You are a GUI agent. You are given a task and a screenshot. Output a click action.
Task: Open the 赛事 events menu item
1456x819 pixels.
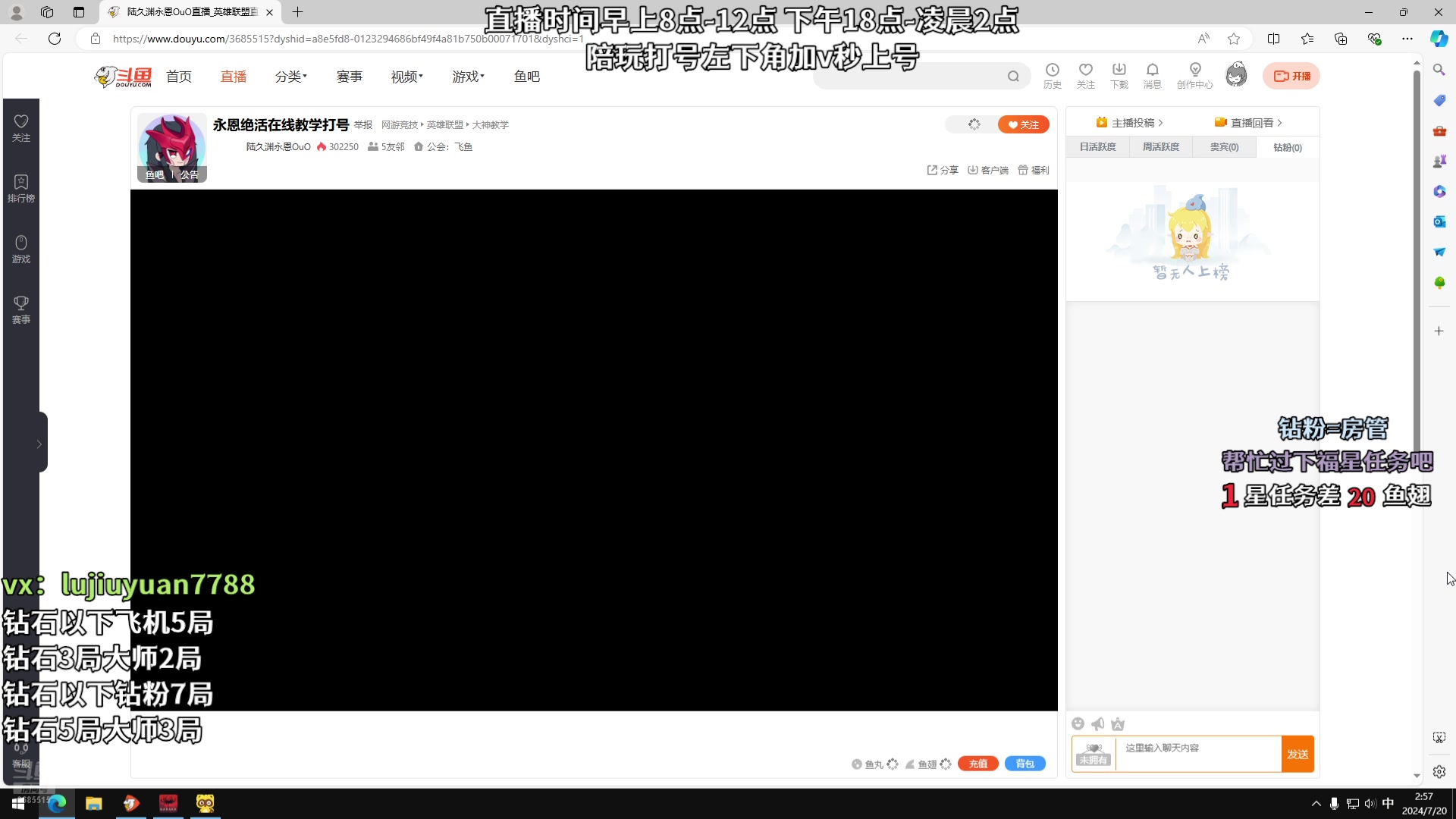click(x=350, y=77)
